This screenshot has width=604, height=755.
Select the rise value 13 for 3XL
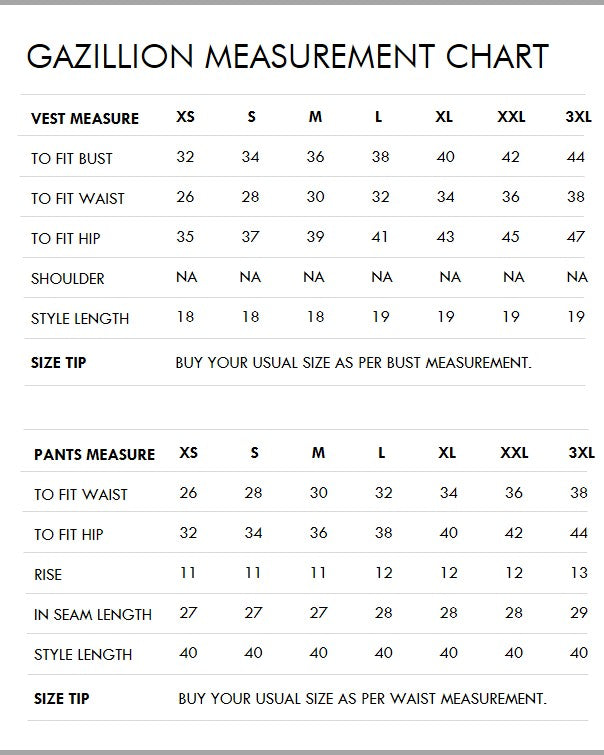point(579,573)
